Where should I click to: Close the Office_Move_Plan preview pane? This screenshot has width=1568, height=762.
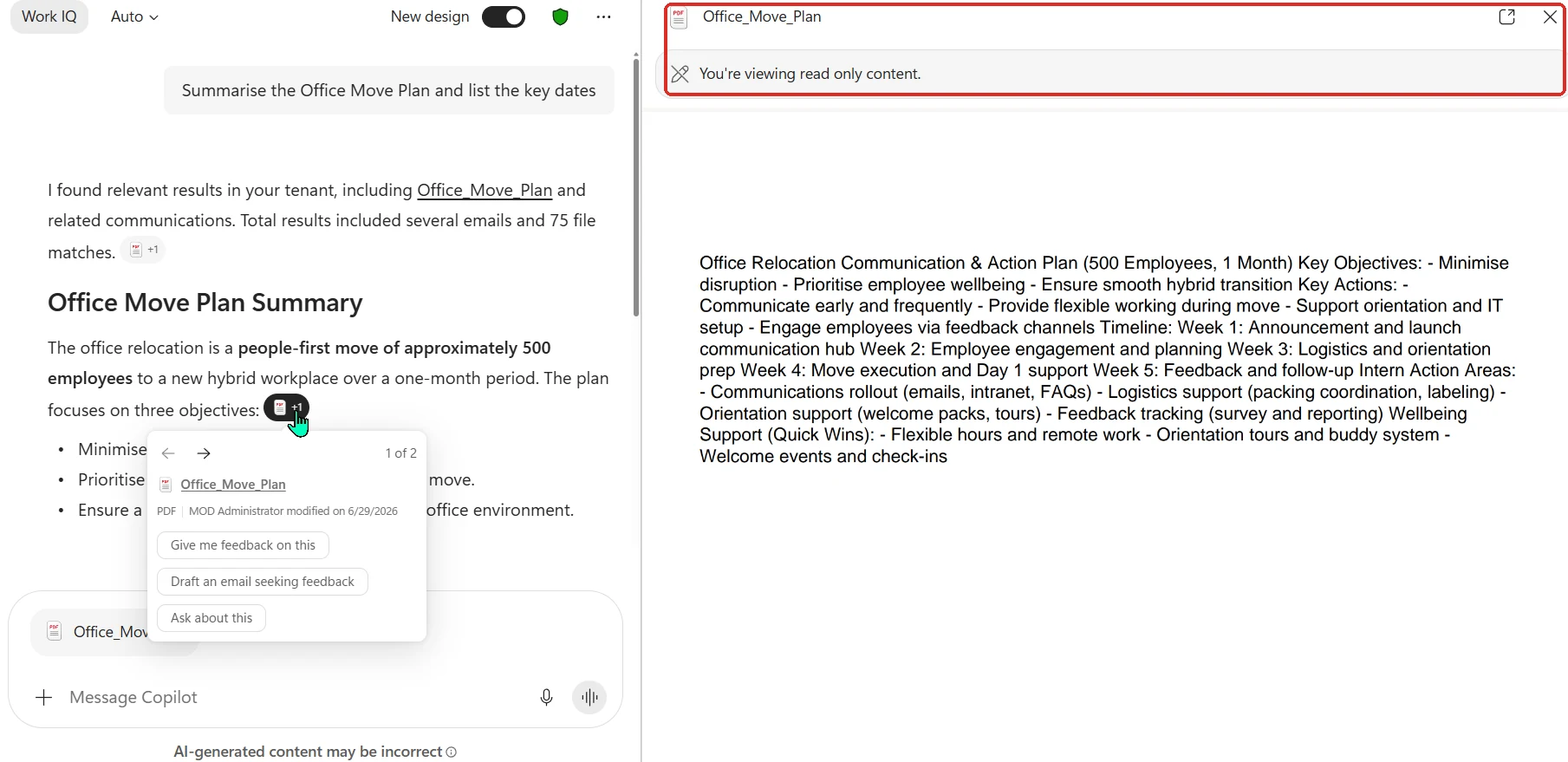(1550, 17)
